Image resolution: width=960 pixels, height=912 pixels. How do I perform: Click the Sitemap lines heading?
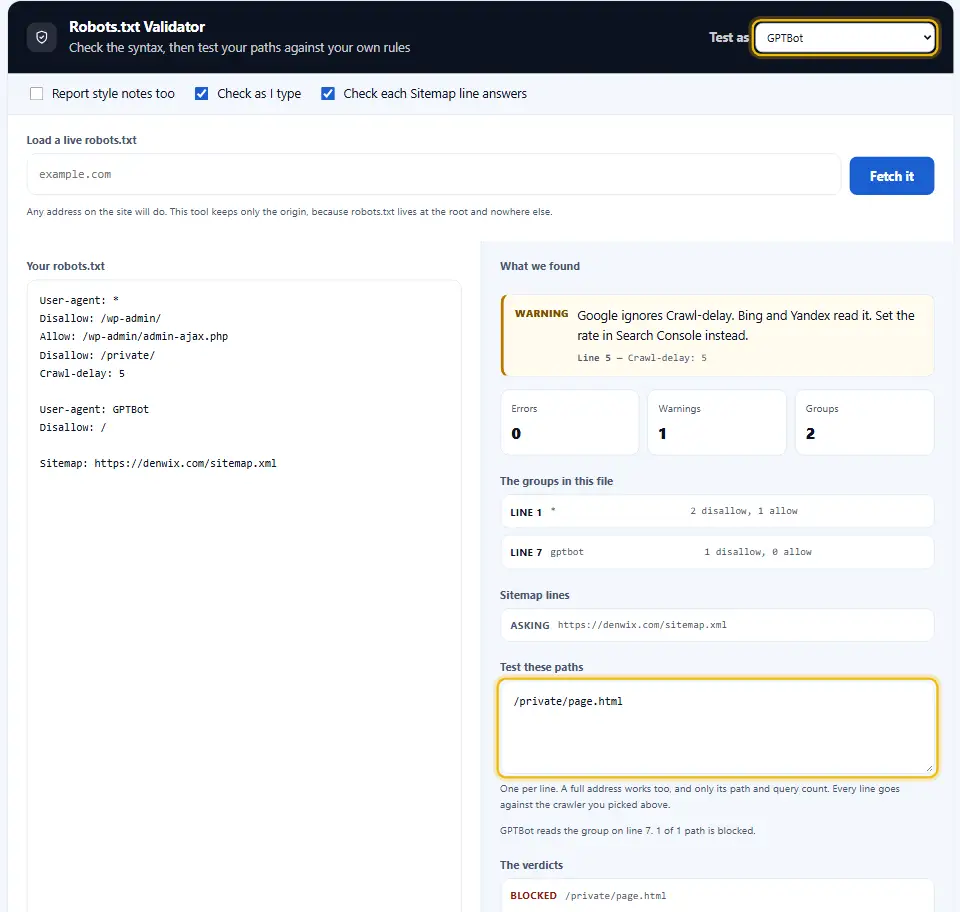(x=534, y=595)
